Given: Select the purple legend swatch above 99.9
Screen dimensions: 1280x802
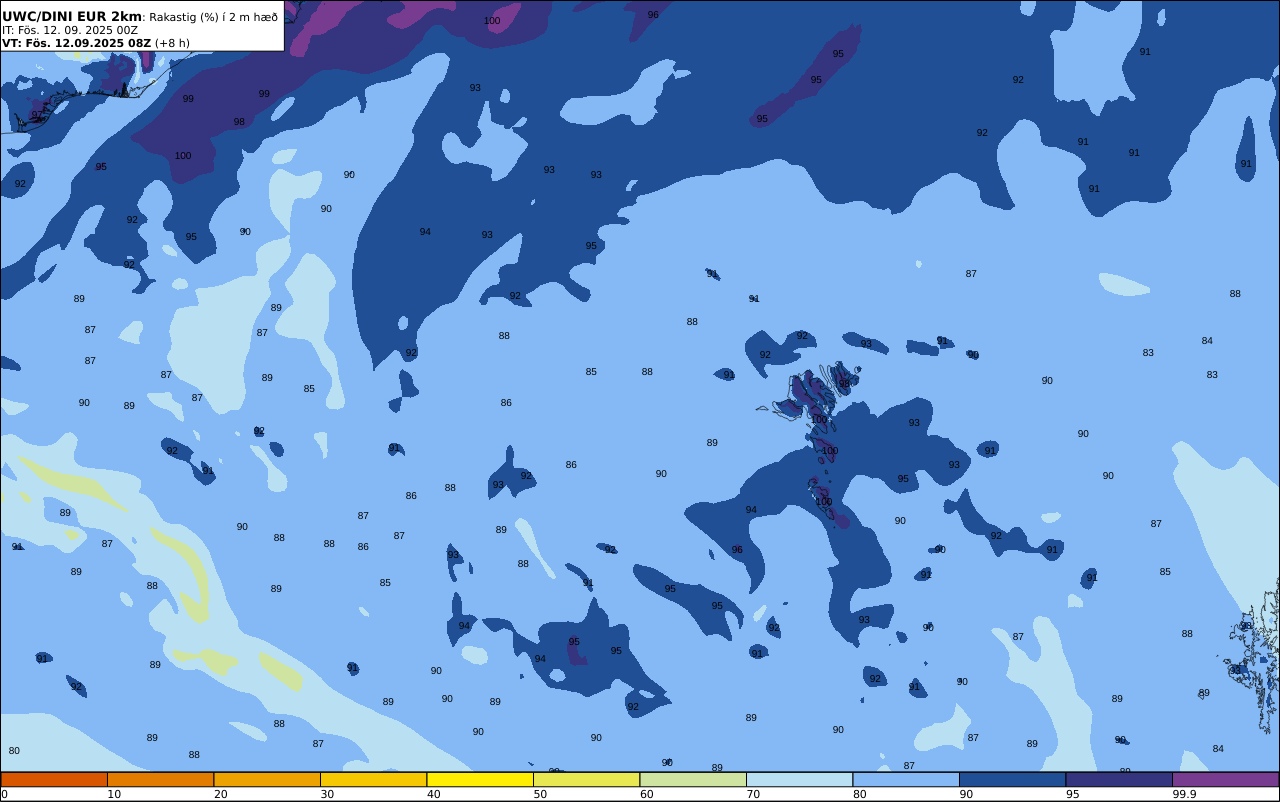Looking at the screenshot, I should pyautogui.click(x=1225, y=779).
